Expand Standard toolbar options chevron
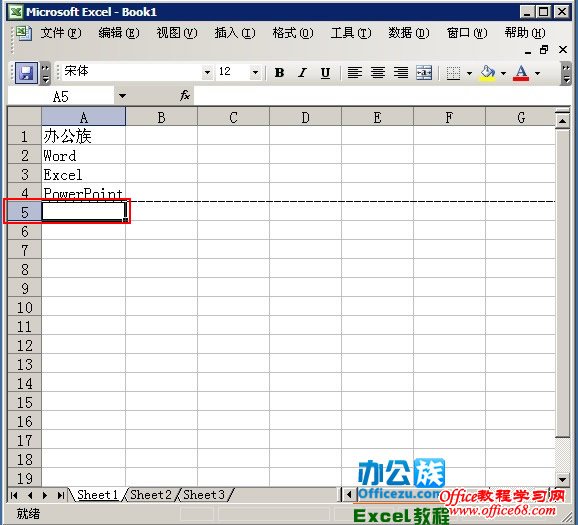The image size is (578, 525). (x=45, y=73)
